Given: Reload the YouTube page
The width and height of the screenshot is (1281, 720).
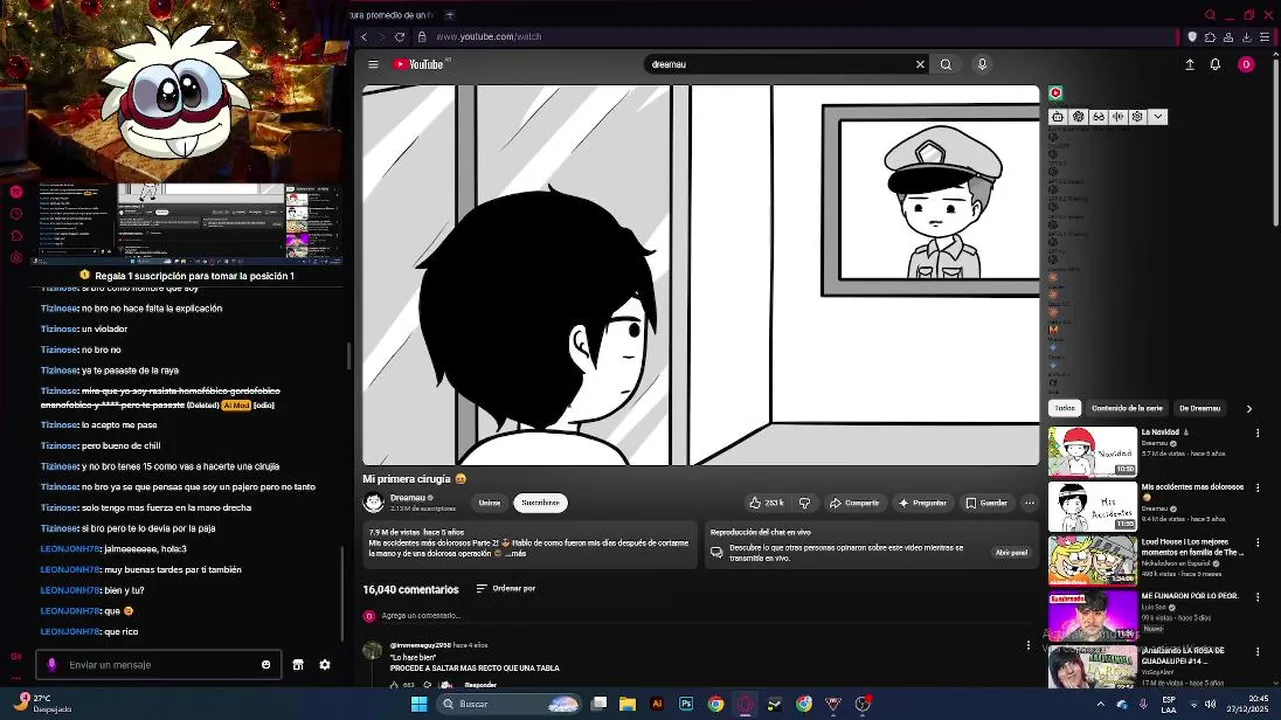Looking at the screenshot, I should 399,37.
